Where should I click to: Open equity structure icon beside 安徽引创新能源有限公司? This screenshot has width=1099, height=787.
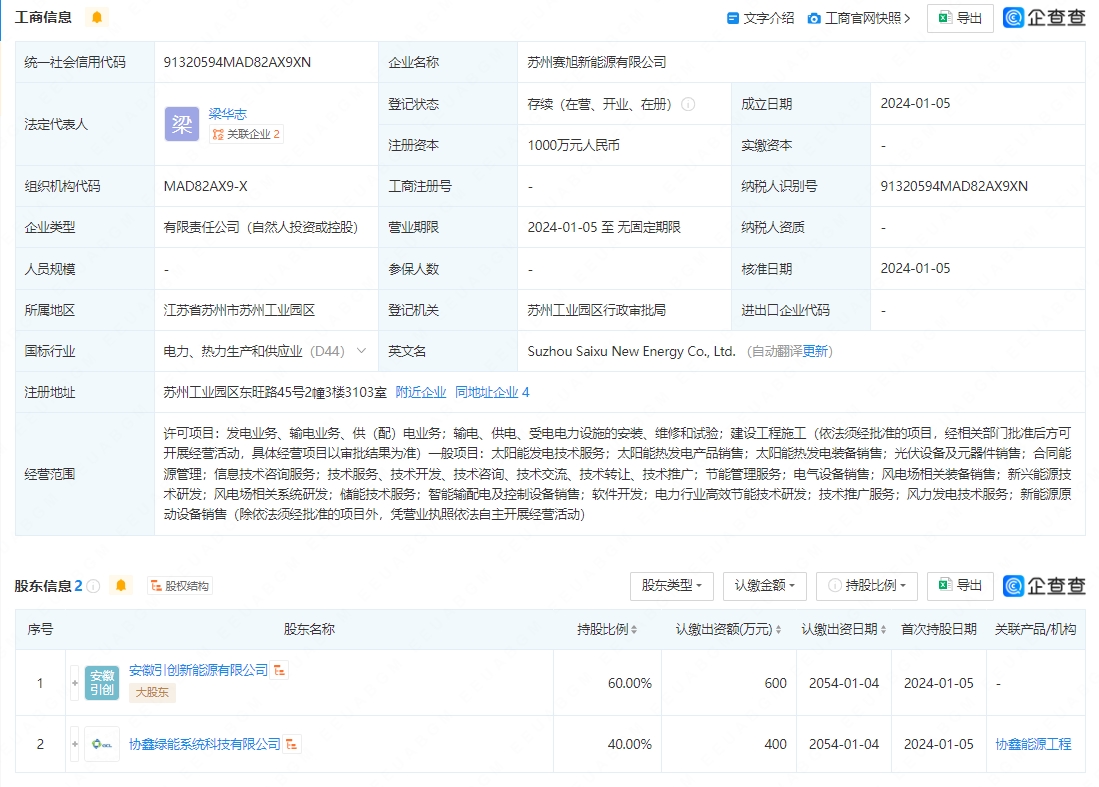pos(281,671)
